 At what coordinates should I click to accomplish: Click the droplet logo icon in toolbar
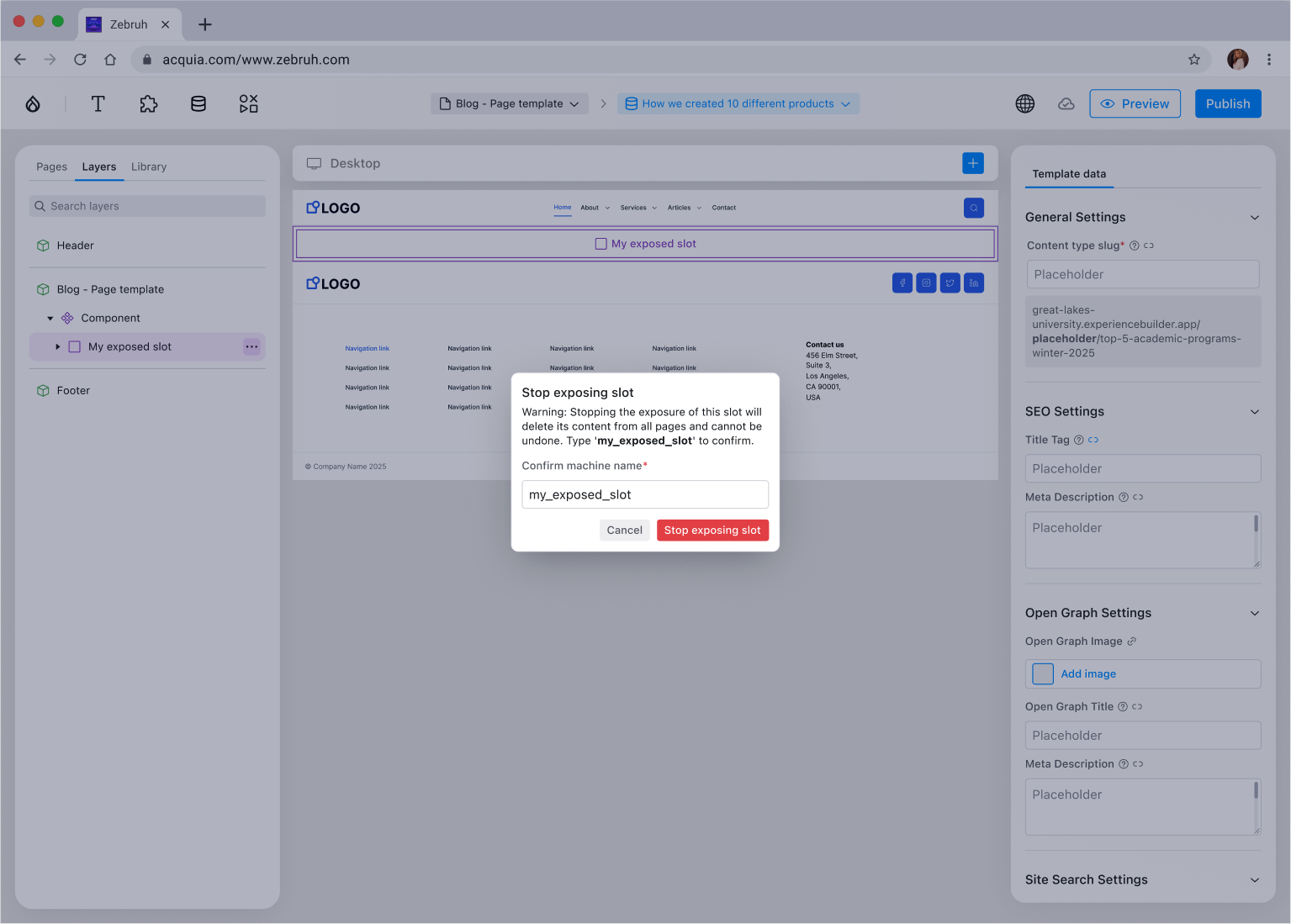[33, 103]
